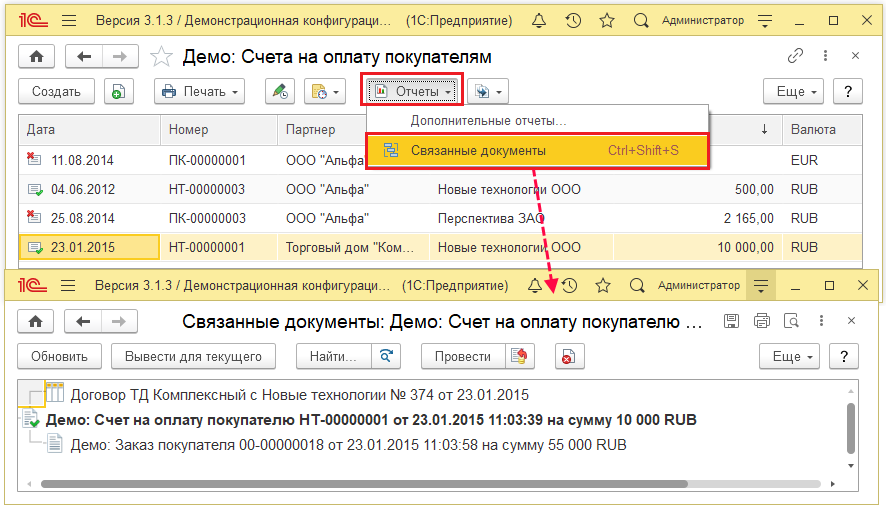Open Отчеты dropdown menu
The height and width of the screenshot is (508, 886).
[412, 92]
